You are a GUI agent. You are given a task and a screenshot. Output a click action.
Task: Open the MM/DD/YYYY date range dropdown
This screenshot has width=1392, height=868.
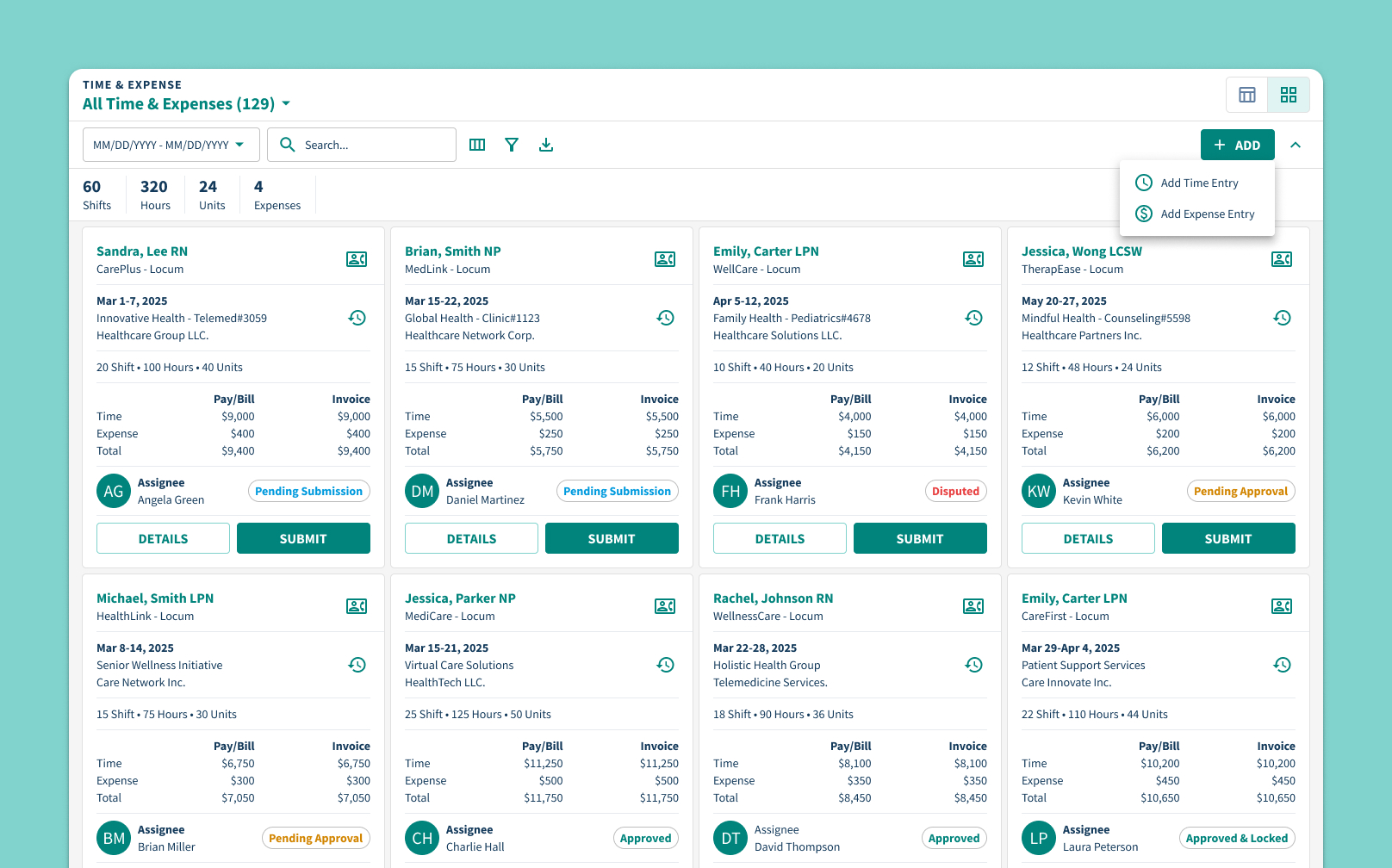pos(171,145)
